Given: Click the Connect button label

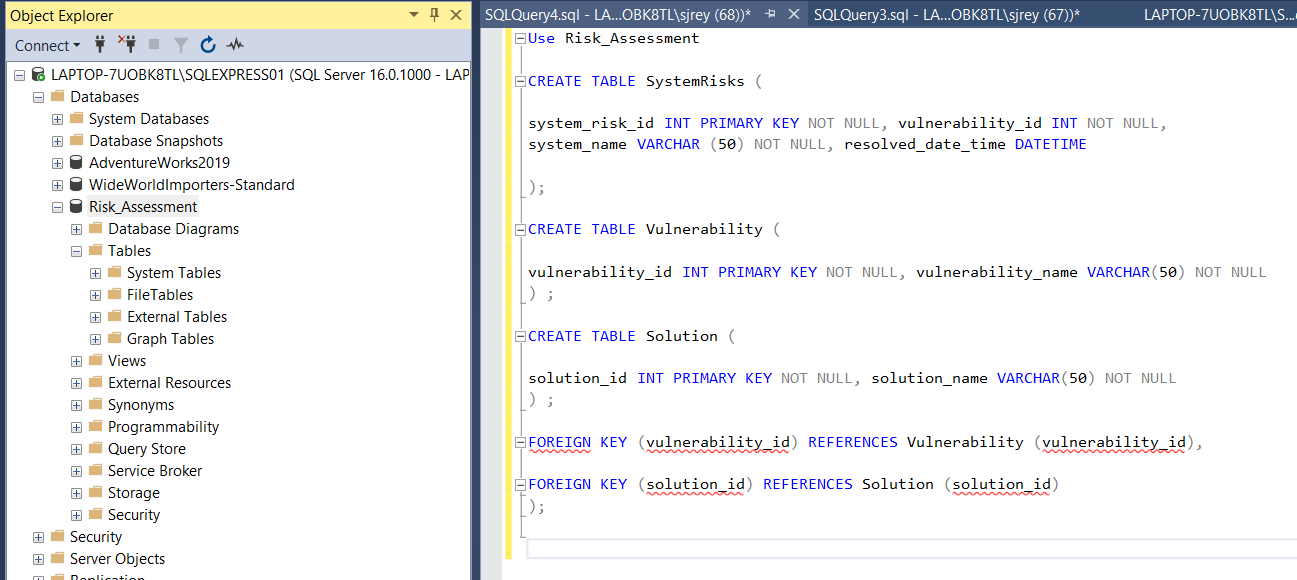Looking at the screenshot, I should click(40, 45).
